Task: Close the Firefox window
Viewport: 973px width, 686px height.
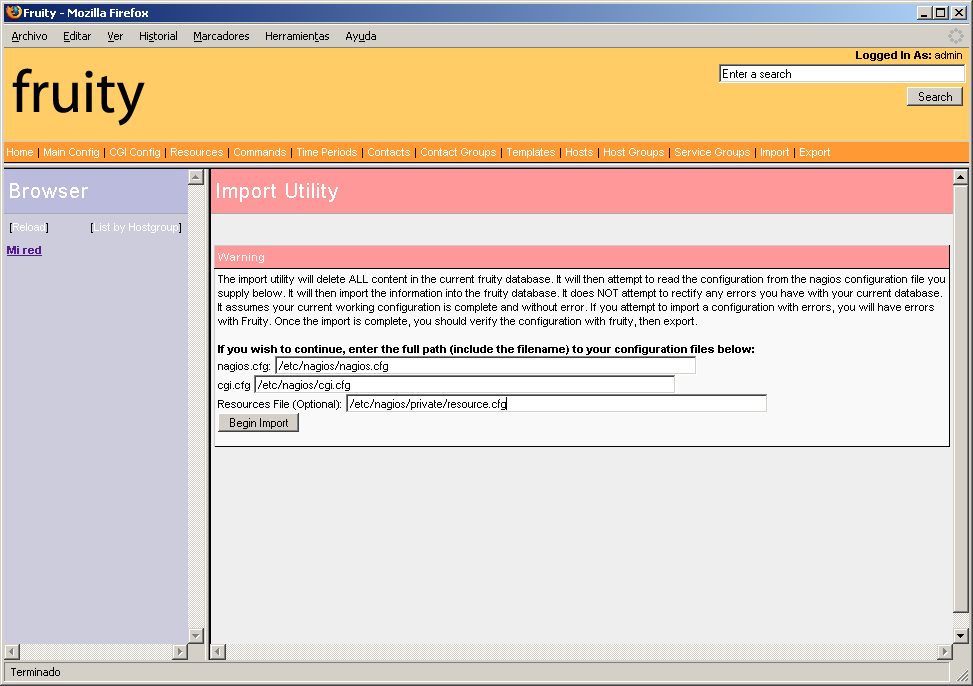Action: (x=959, y=12)
